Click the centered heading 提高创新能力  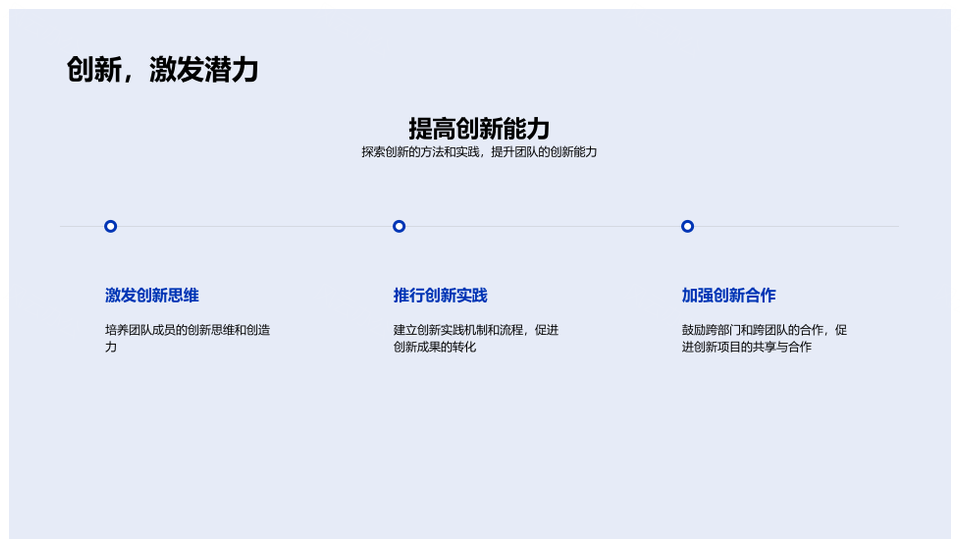479,128
